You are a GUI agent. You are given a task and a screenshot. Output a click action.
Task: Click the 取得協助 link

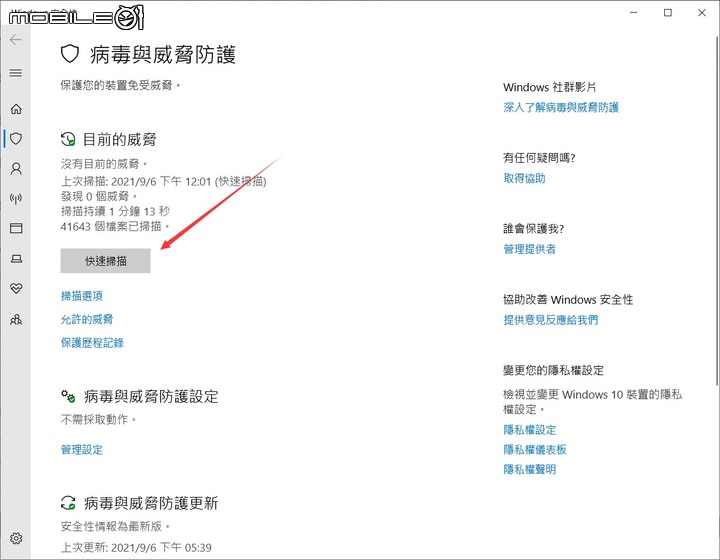tap(524, 178)
